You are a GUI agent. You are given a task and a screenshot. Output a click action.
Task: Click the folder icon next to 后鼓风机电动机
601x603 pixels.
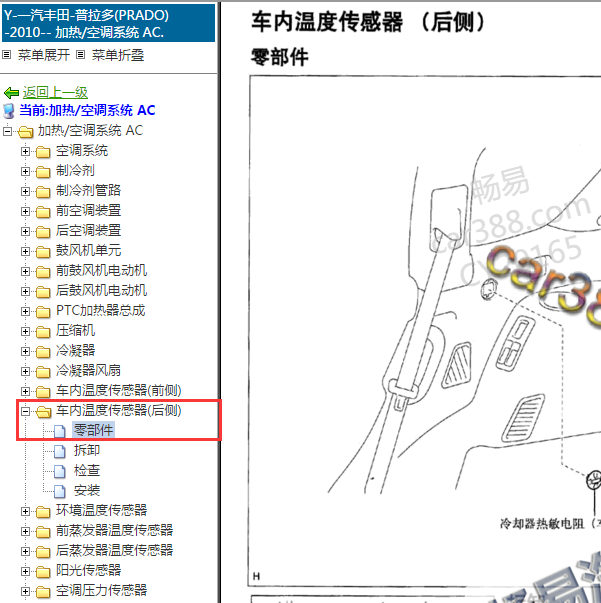click(43, 292)
